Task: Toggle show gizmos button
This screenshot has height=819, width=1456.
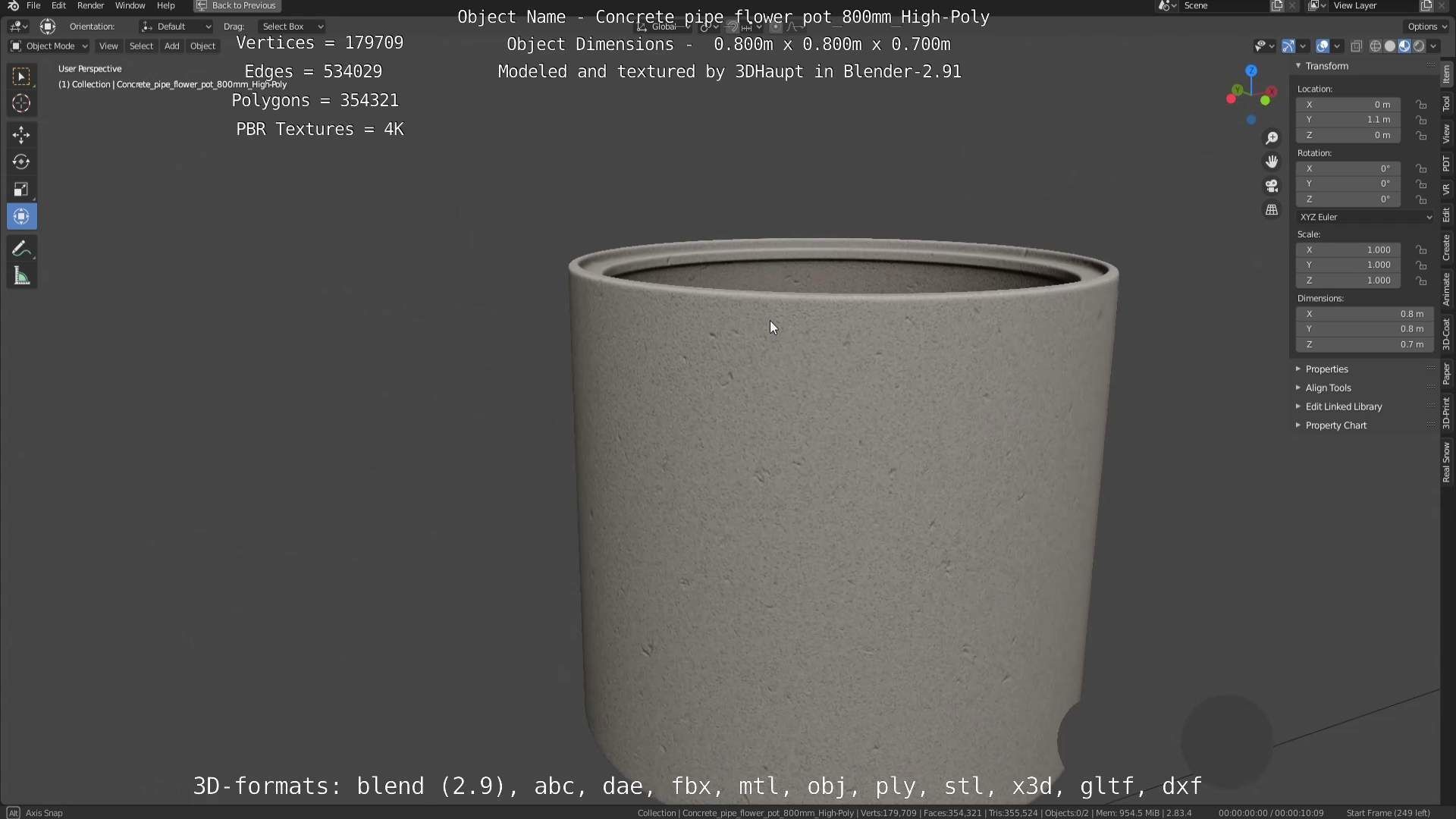Action: point(1288,46)
